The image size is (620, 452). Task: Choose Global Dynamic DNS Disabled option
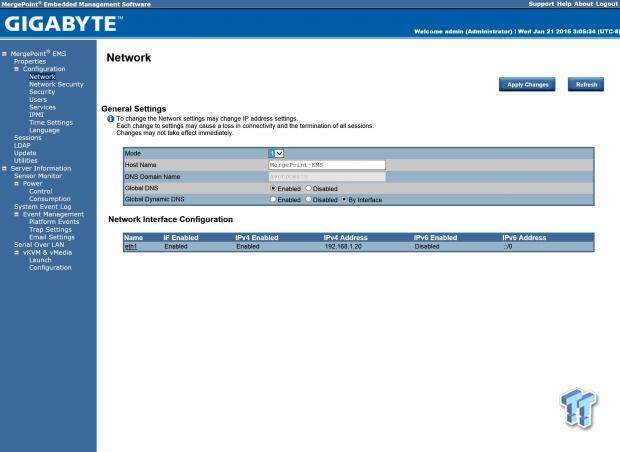pos(308,199)
